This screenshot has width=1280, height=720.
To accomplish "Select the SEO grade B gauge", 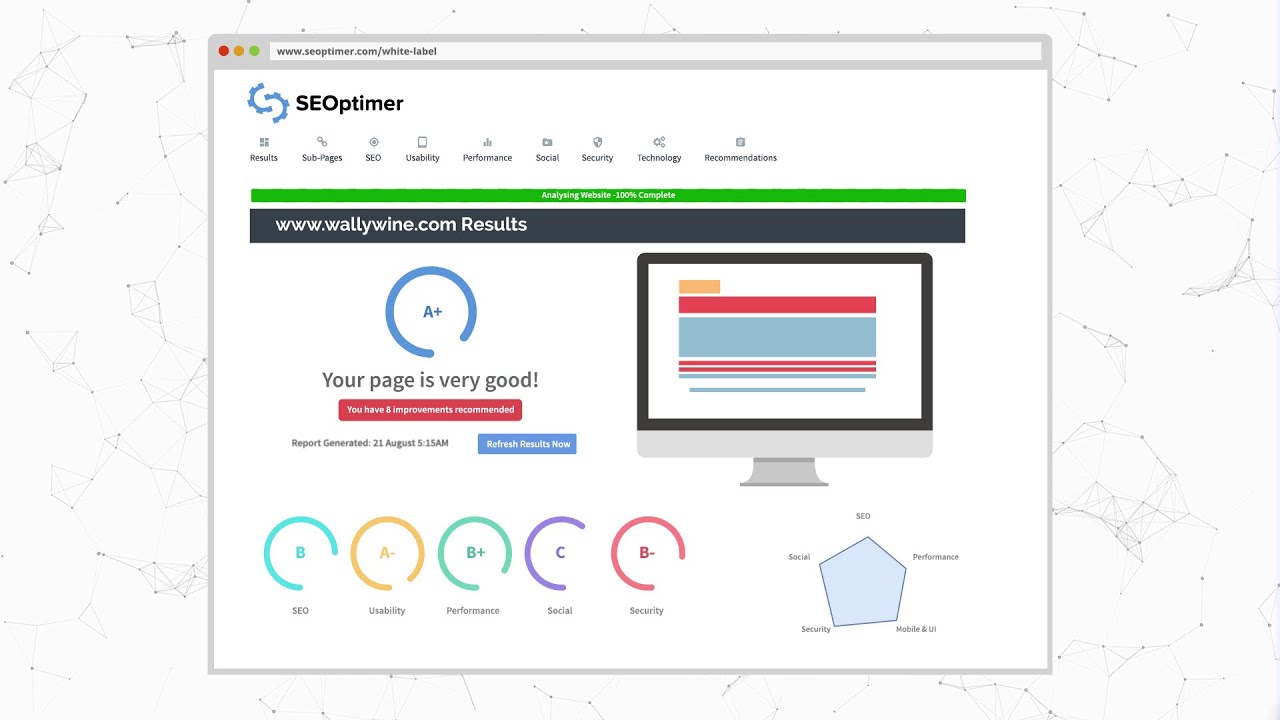I will point(300,553).
